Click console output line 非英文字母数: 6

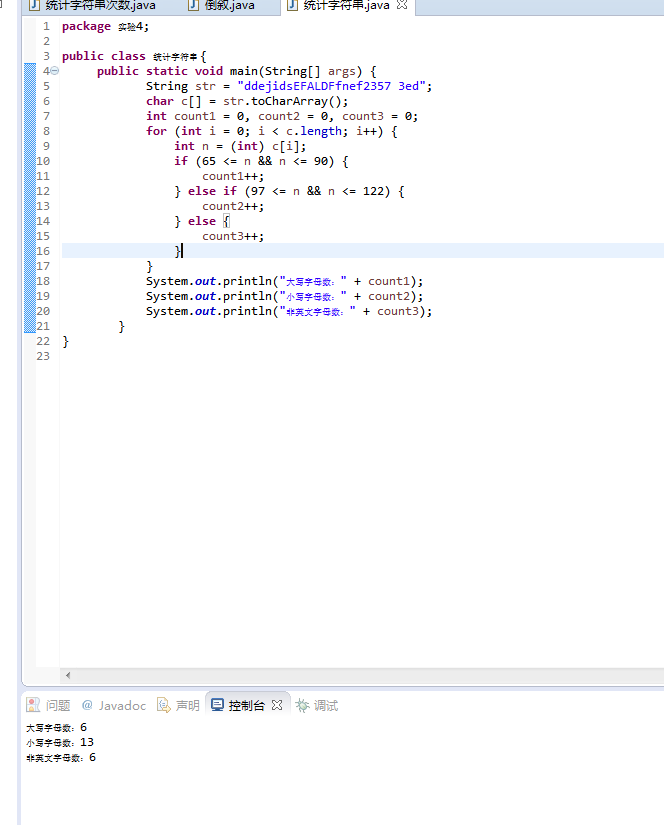61,758
